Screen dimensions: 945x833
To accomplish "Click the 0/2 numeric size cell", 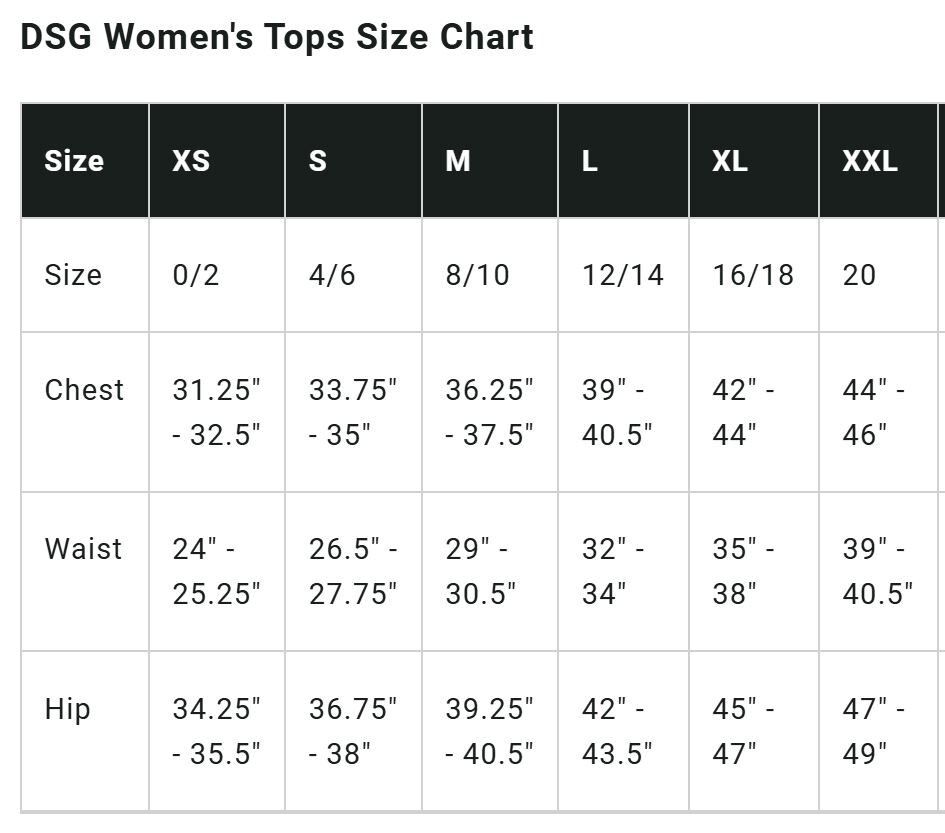I will tap(195, 275).
